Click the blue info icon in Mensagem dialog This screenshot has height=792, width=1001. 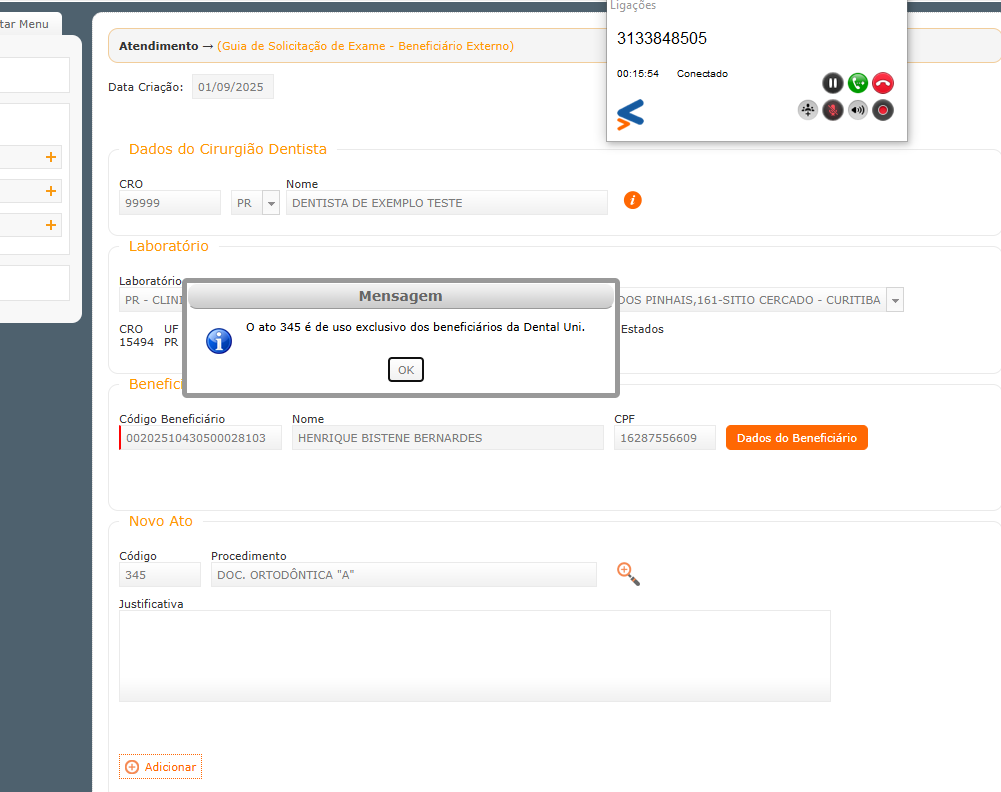(219, 341)
